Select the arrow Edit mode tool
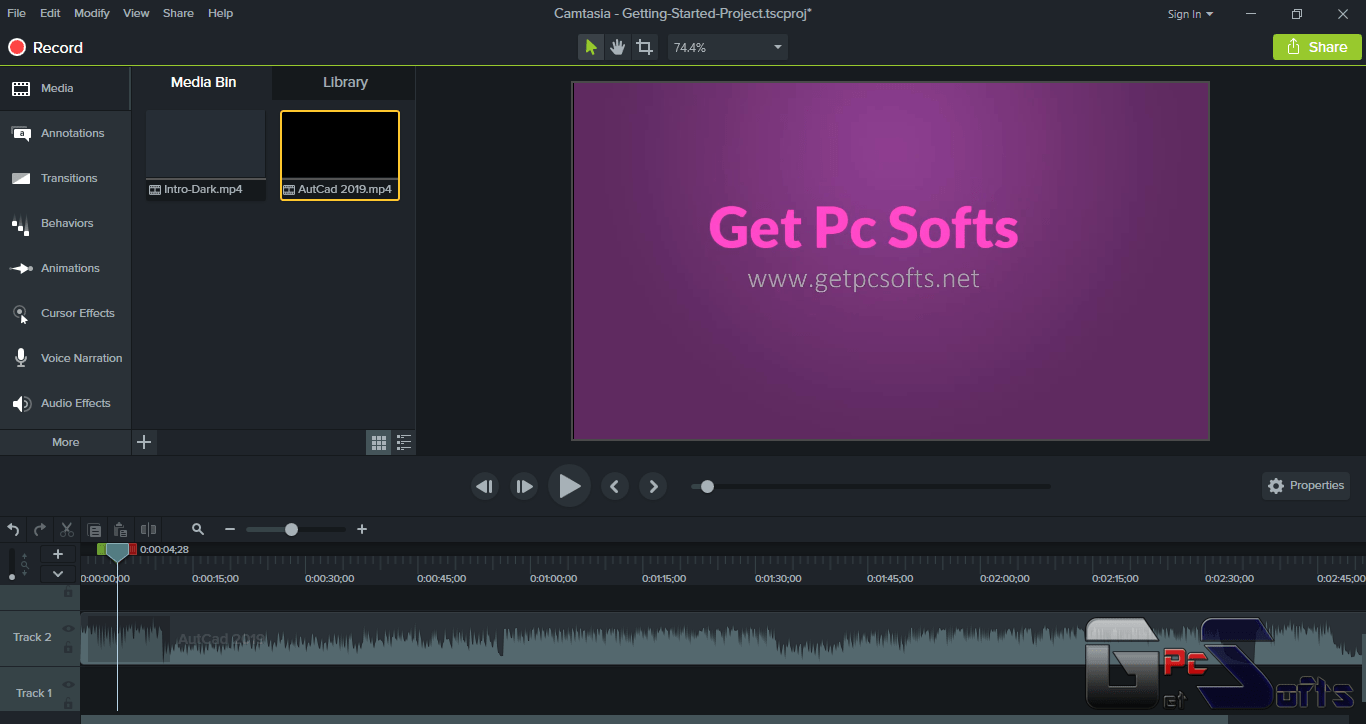1366x724 pixels. 591,47
